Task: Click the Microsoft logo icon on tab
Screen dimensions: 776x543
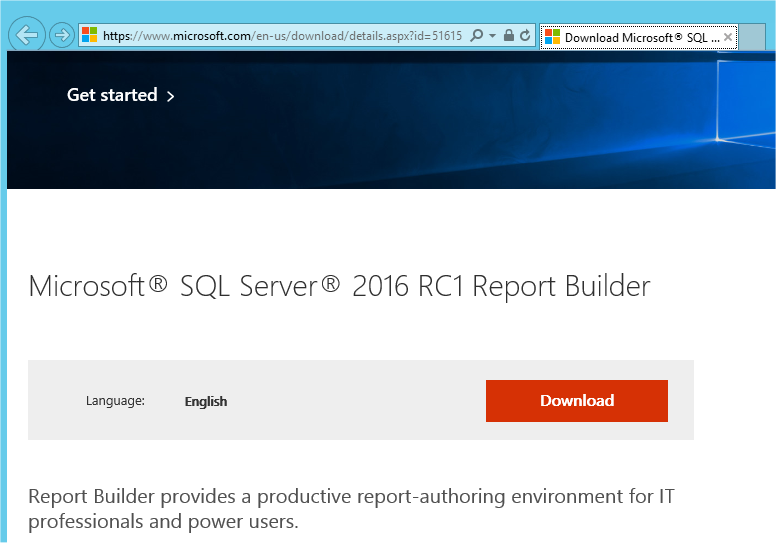Action: (552, 37)
